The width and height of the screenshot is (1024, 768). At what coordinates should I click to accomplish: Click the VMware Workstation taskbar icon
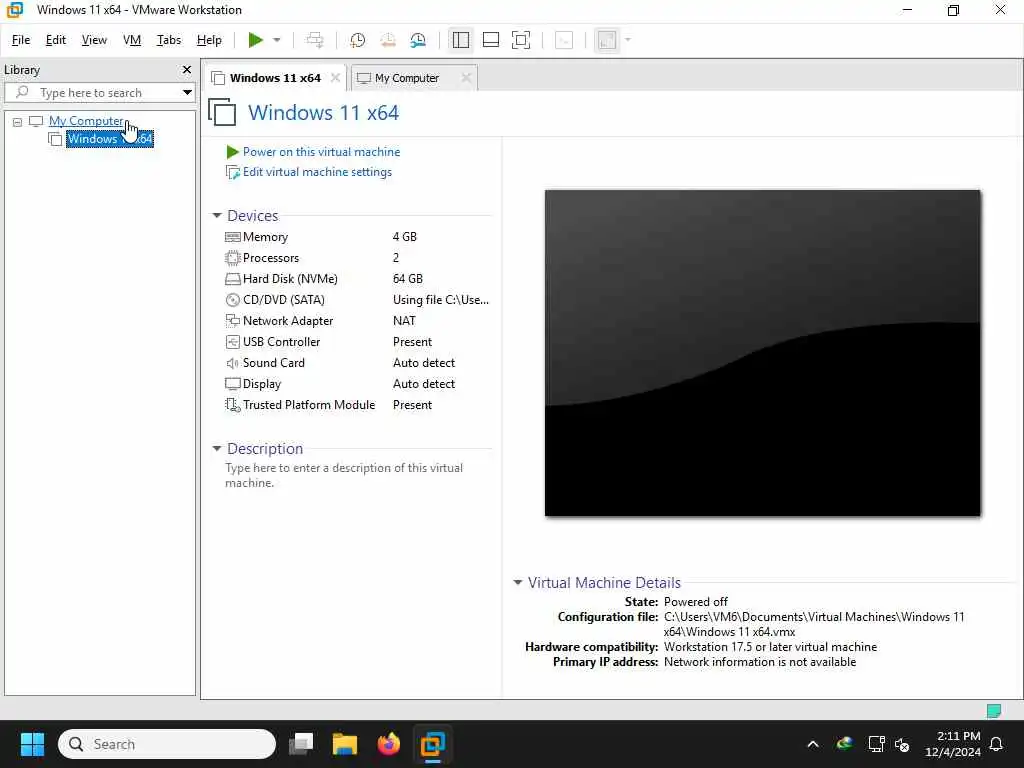click(432, 744)
